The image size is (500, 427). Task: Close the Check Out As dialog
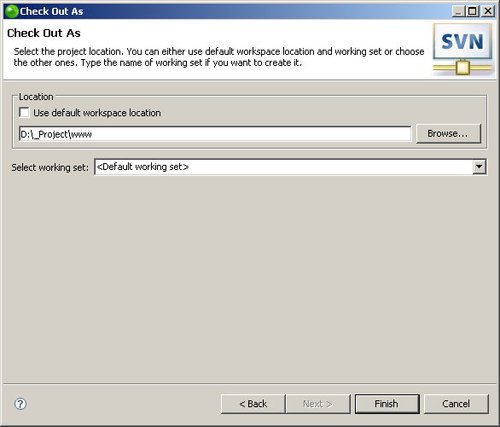click(x=487, y=11)
